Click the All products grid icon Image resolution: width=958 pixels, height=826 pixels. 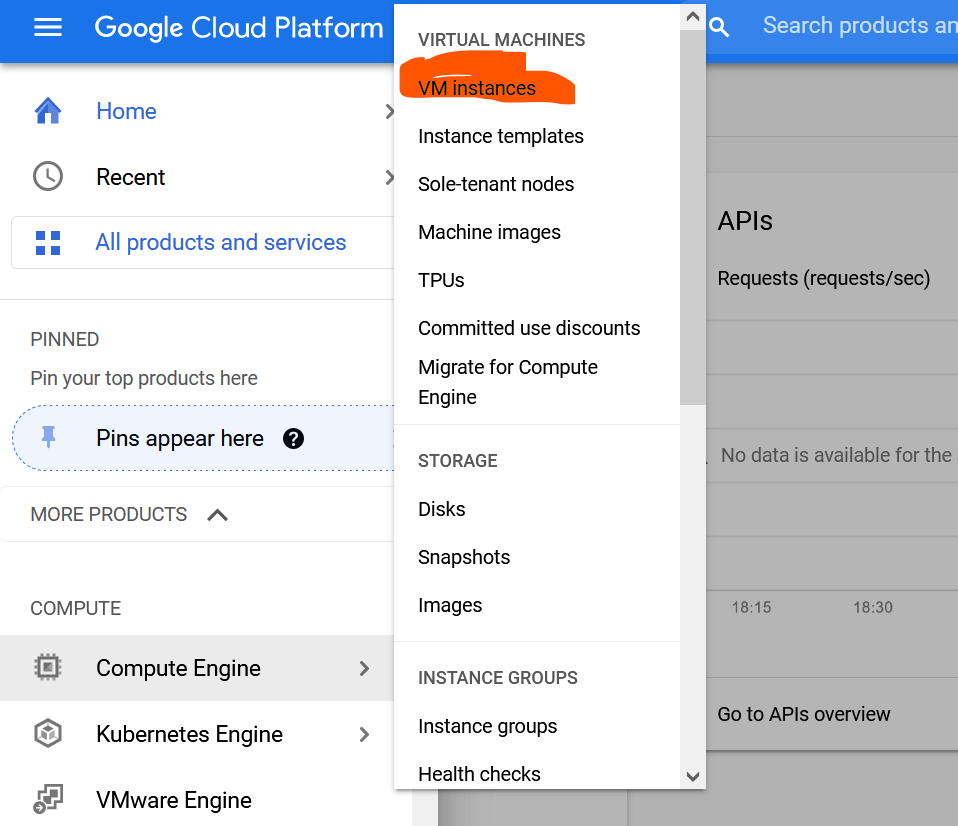[x=48, y=243]
